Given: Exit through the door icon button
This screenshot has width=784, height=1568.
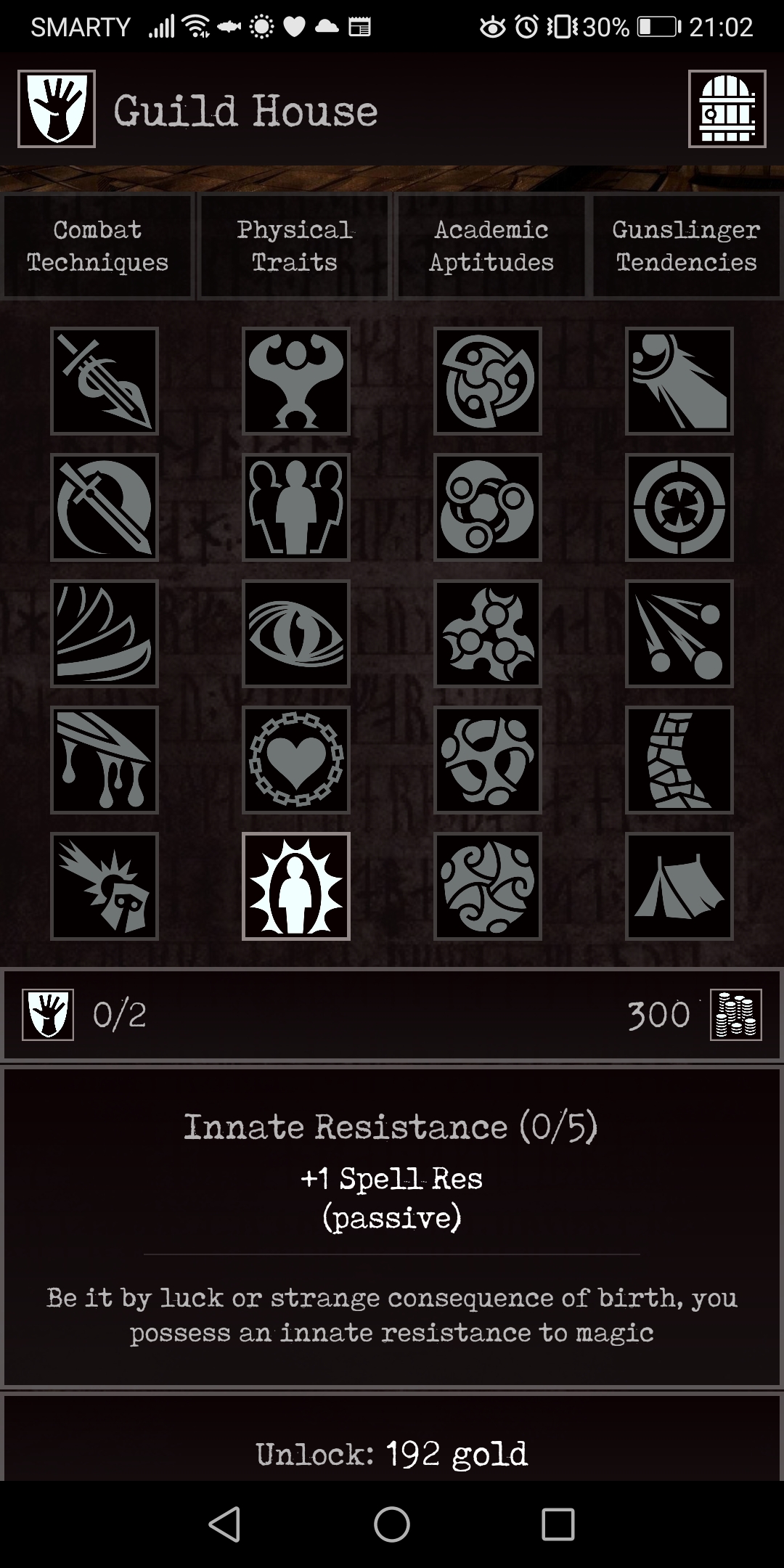Looking at the screenshot, I should (x=727, y=109).
